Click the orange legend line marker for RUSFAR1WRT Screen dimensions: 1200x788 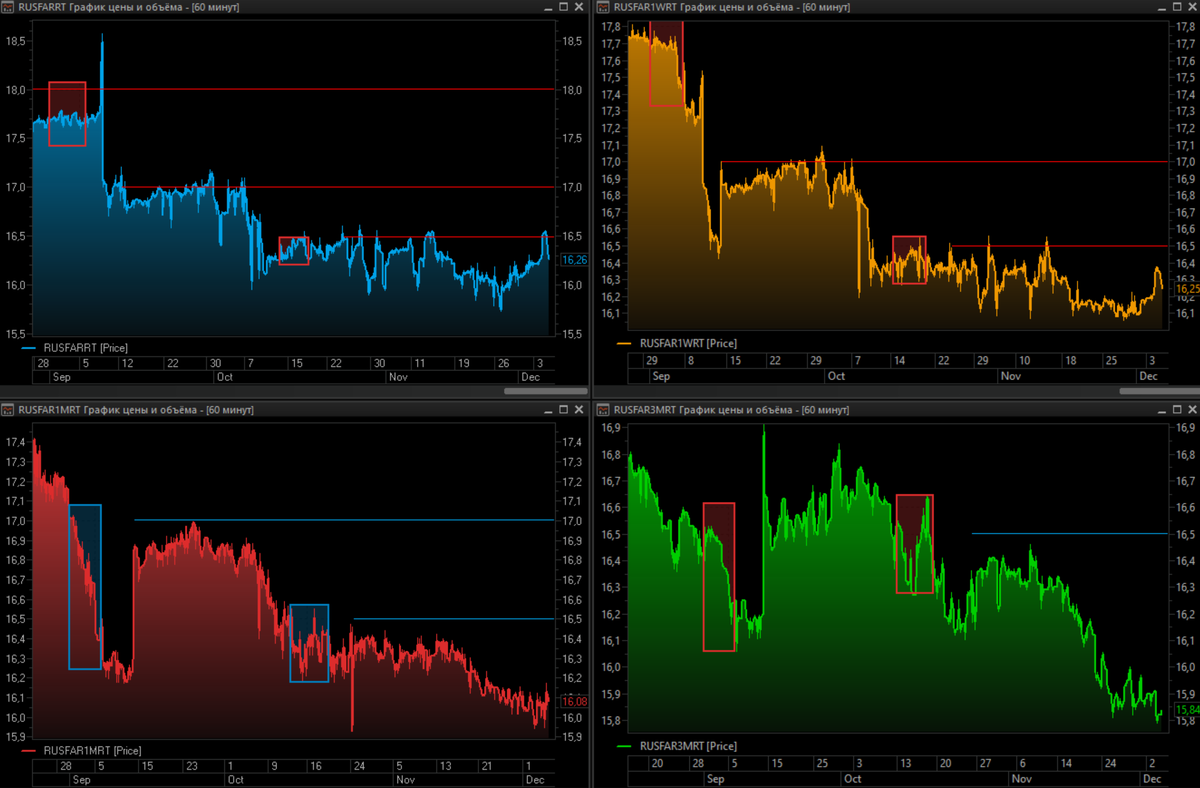(x=625, y=343)
